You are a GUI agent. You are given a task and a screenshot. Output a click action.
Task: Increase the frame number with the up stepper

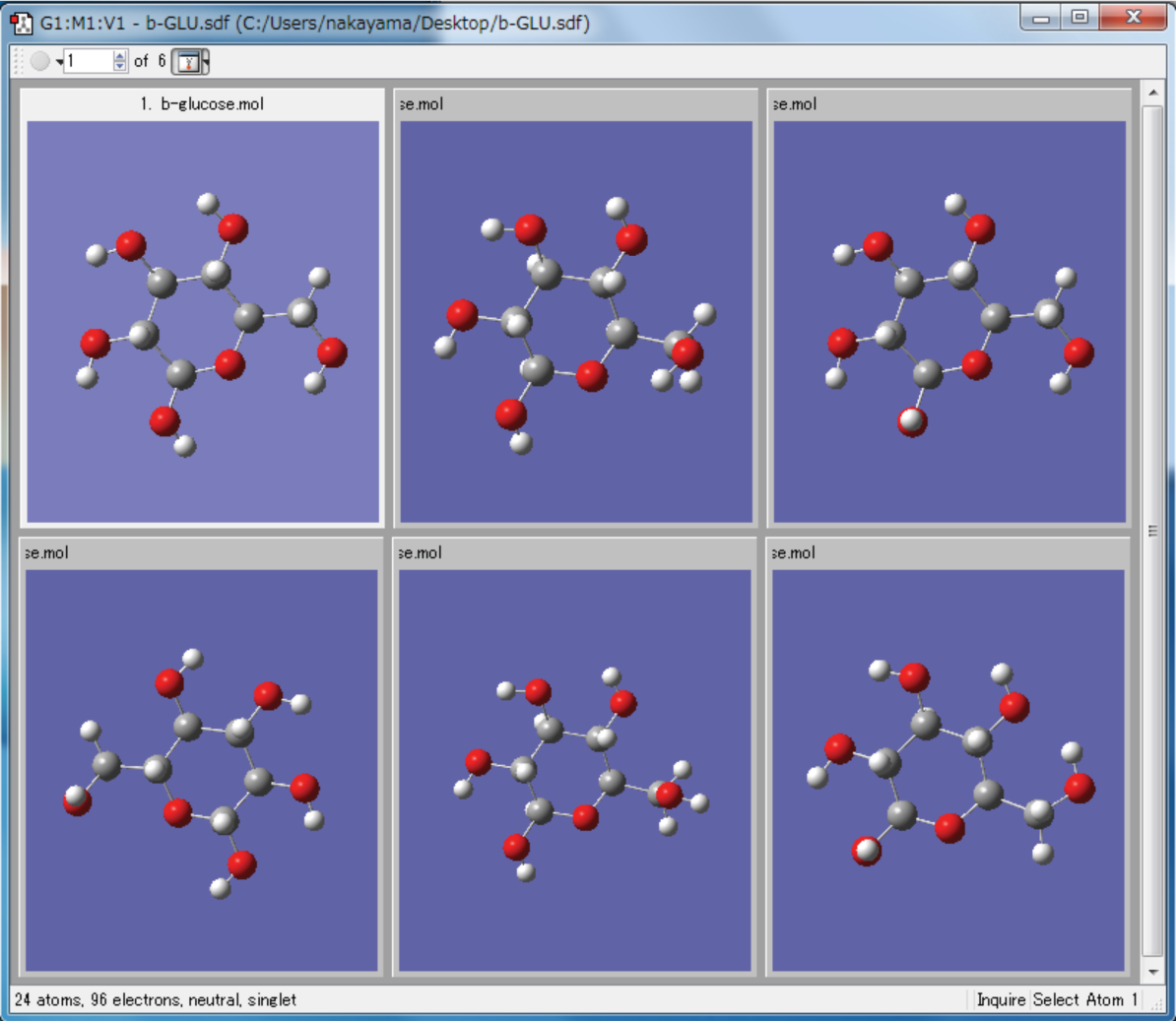pos(120,56)
